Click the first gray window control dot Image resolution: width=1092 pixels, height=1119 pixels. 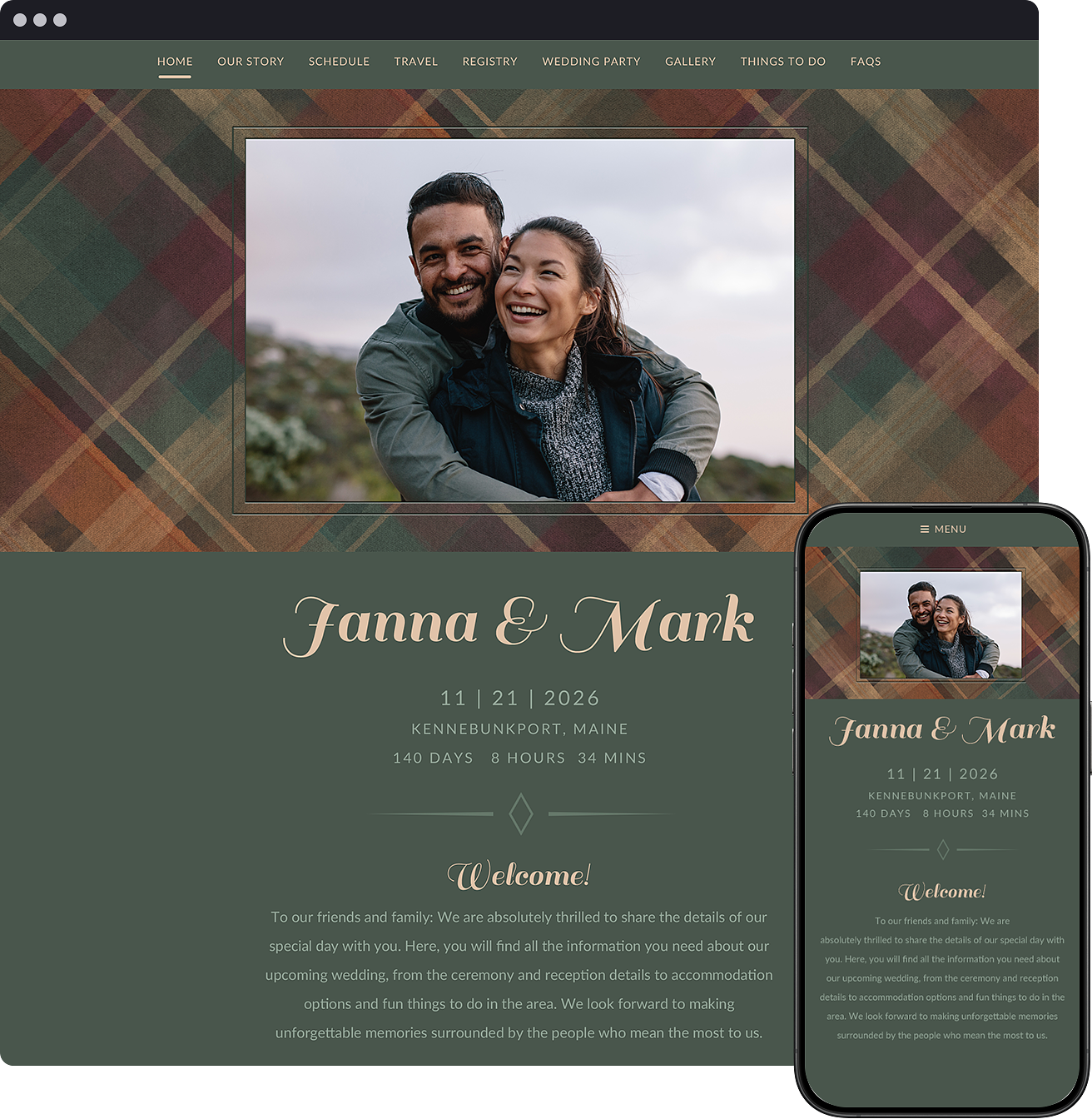[x=20, y=20]
